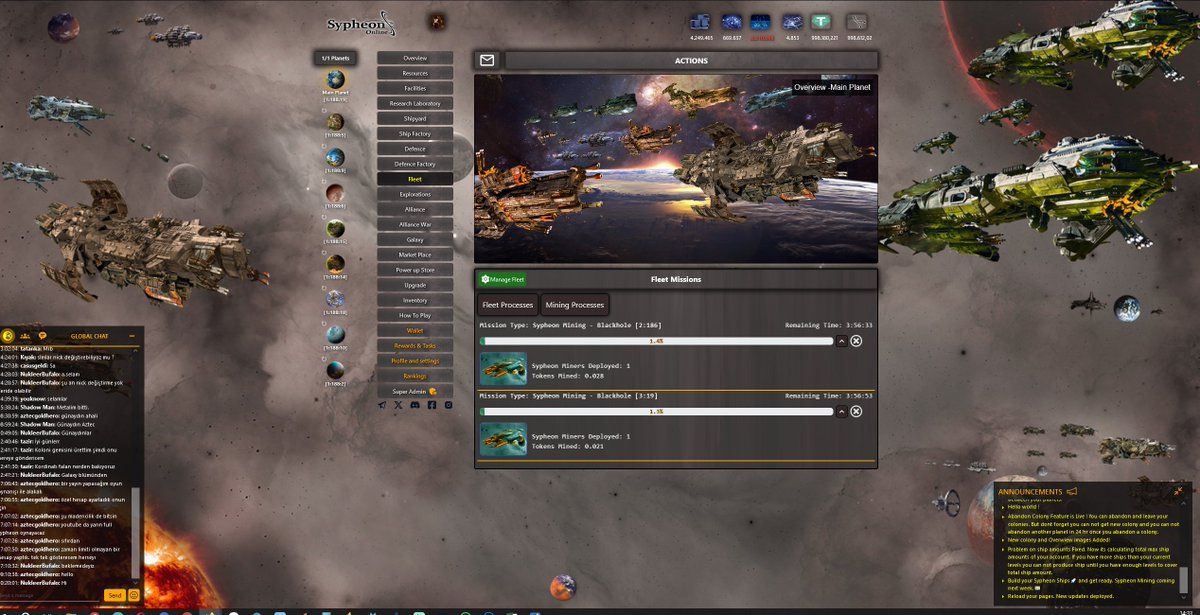Image resolution: width=1200 pixels, height=615 pixels.
Task: Switch to the Mining Processes tab
Action: click(x=574, y=305)
